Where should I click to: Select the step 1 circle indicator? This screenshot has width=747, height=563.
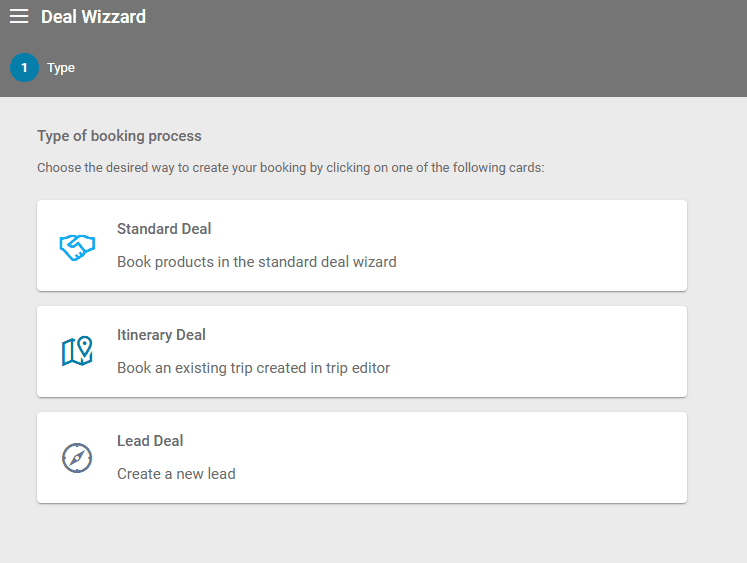(24, 68)
